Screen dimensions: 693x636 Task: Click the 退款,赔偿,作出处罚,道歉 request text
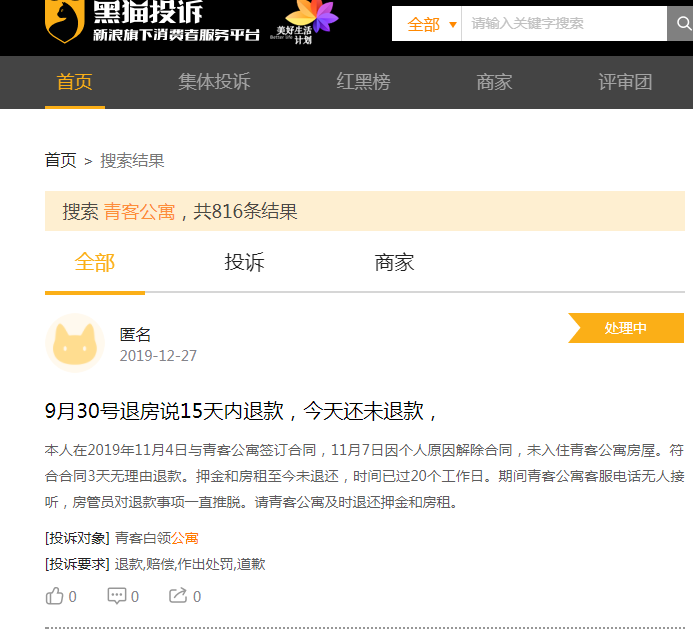tap(190, 564)
